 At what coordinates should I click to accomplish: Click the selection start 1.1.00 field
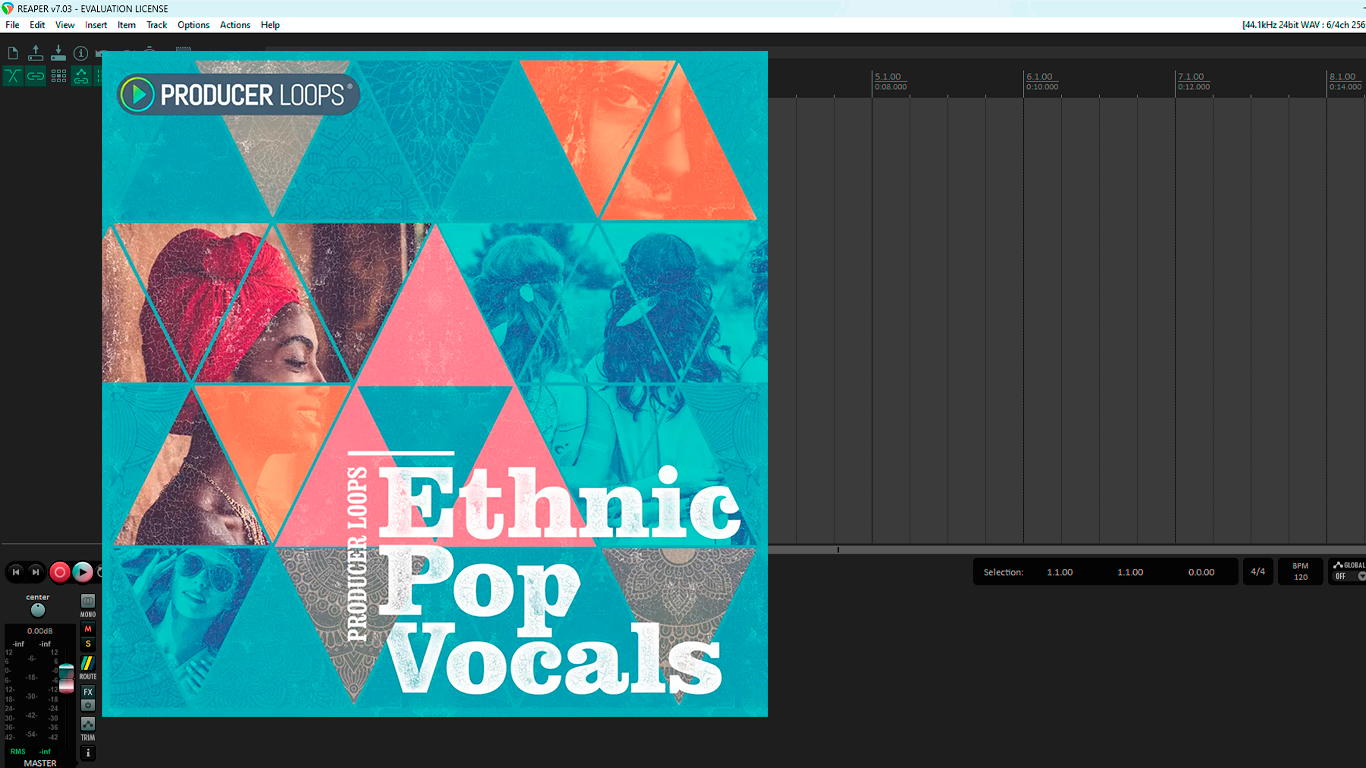coord(1060,572)
